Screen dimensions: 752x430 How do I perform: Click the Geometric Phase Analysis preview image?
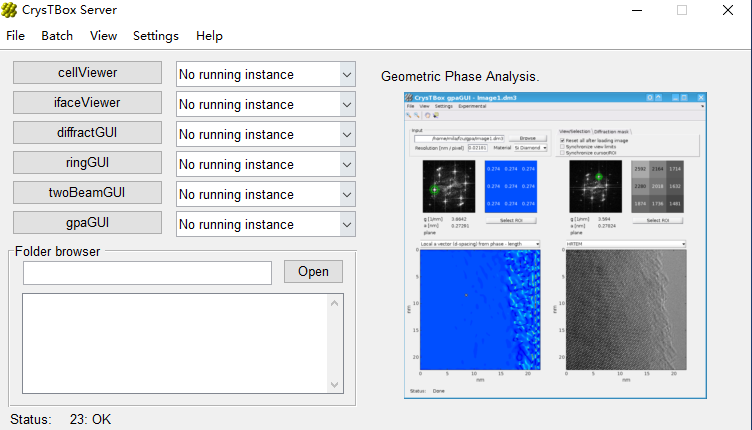click(x=555, y=245)
